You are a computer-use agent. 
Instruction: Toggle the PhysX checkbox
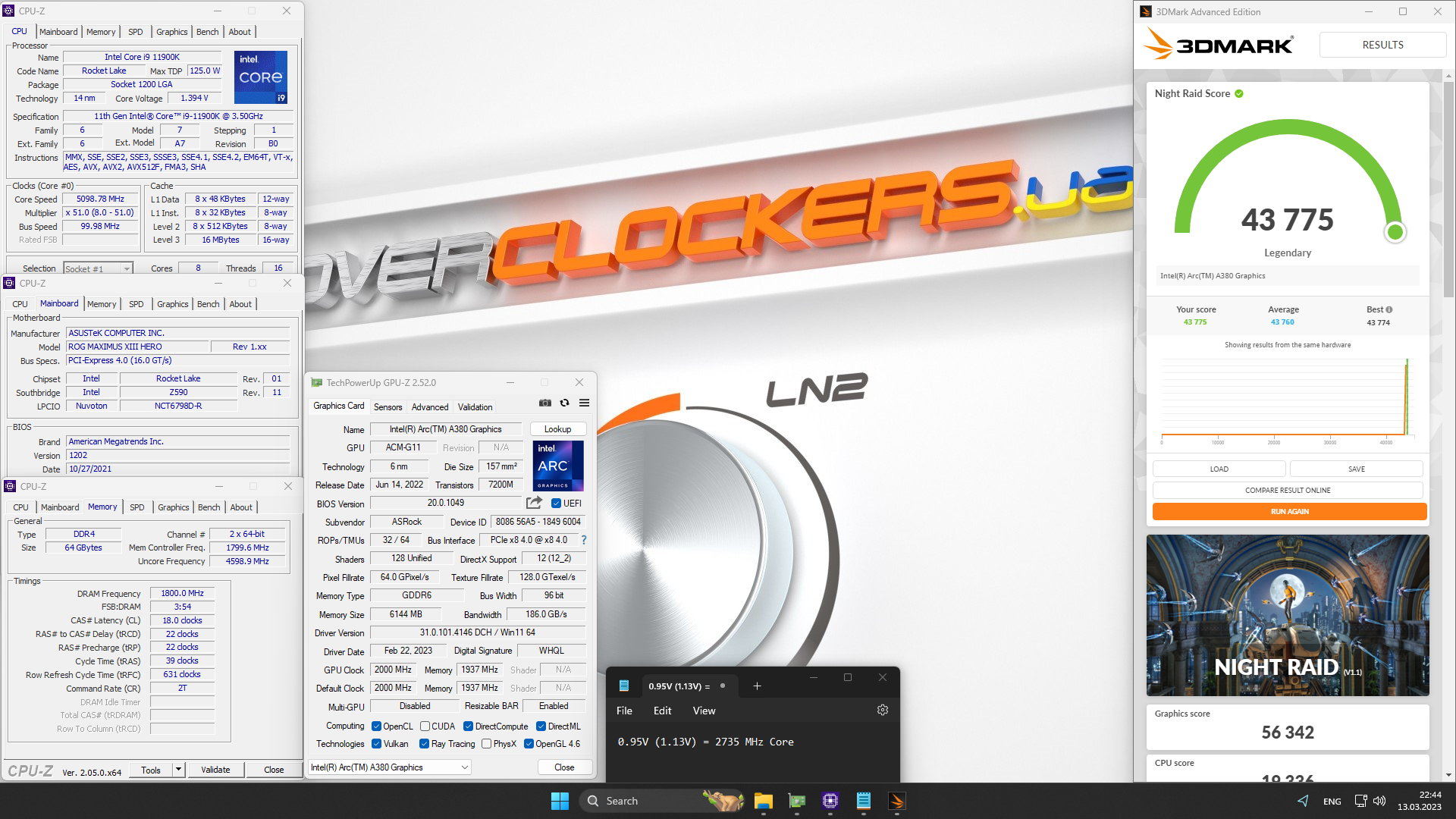coord(486,744)
